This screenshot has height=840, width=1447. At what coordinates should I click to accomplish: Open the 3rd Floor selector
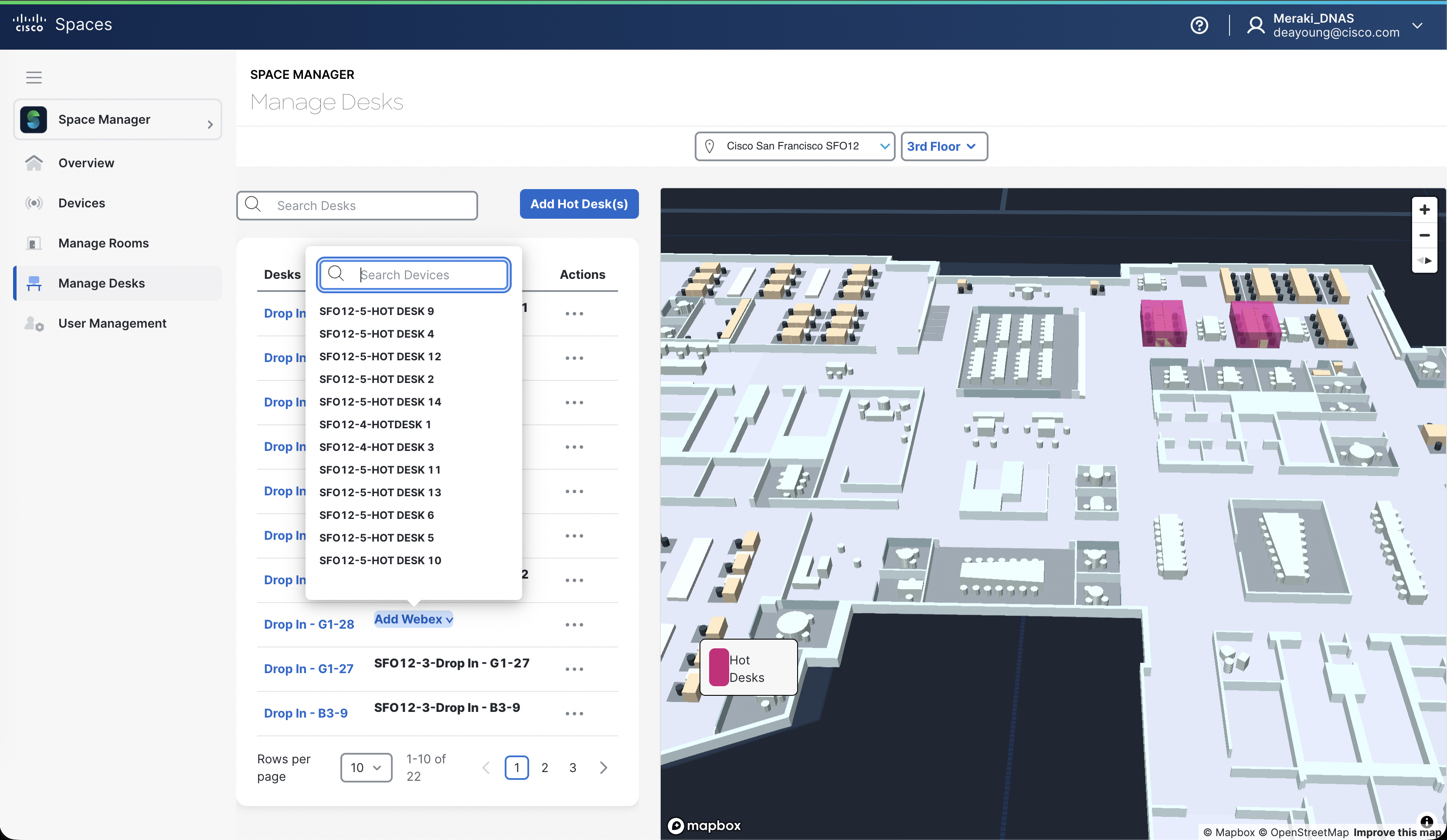tap(944, 146)
